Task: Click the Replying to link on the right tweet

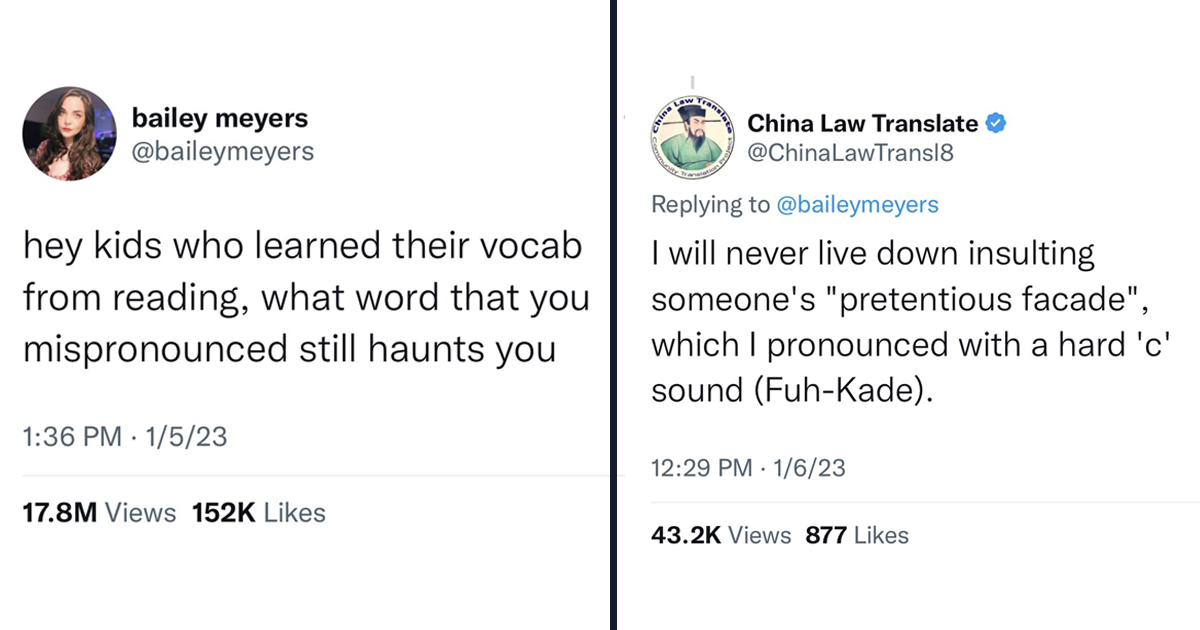Action: (x=710, y=204)
